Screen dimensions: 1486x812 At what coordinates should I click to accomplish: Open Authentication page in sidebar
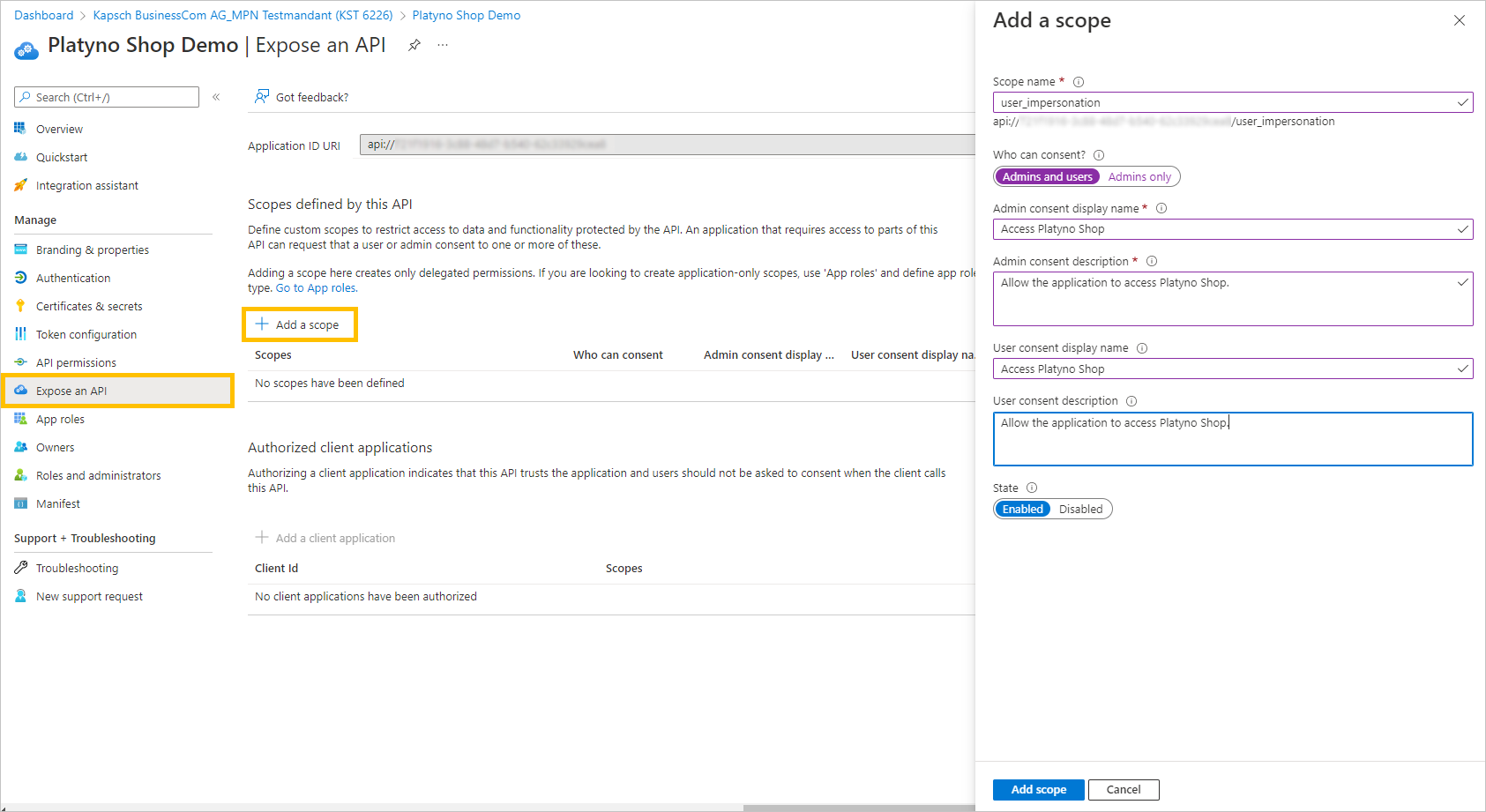[73, 279]
